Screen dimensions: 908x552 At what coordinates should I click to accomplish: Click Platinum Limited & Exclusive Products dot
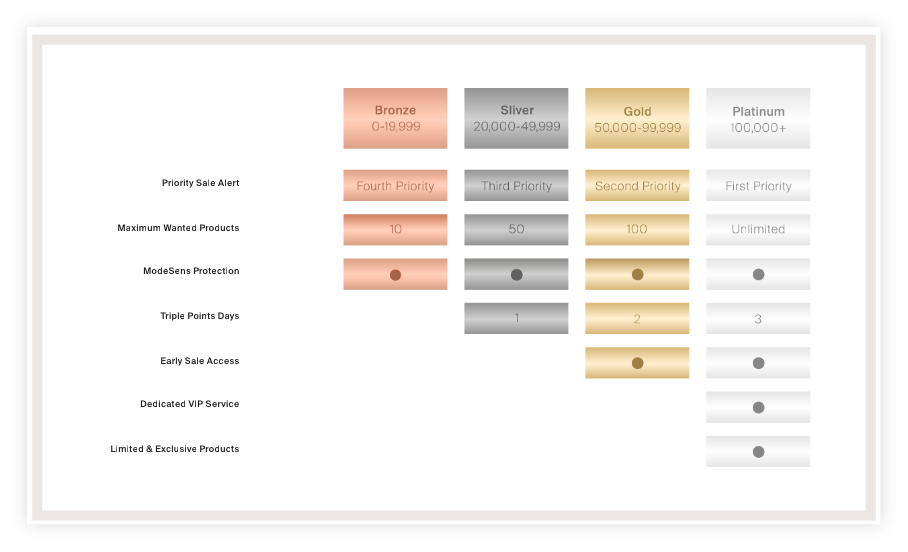point(758,452)
